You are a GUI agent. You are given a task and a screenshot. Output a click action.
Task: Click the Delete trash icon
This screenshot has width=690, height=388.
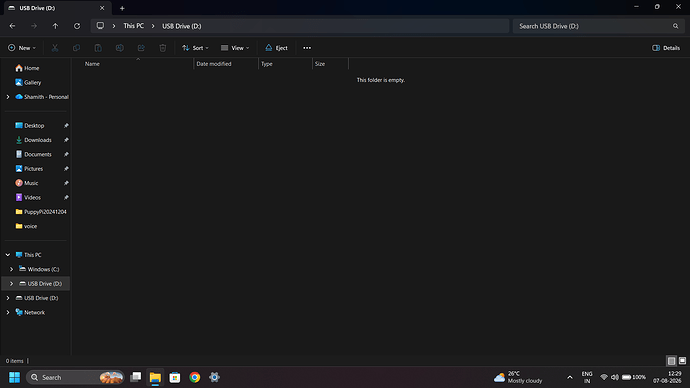click(163, 48)
